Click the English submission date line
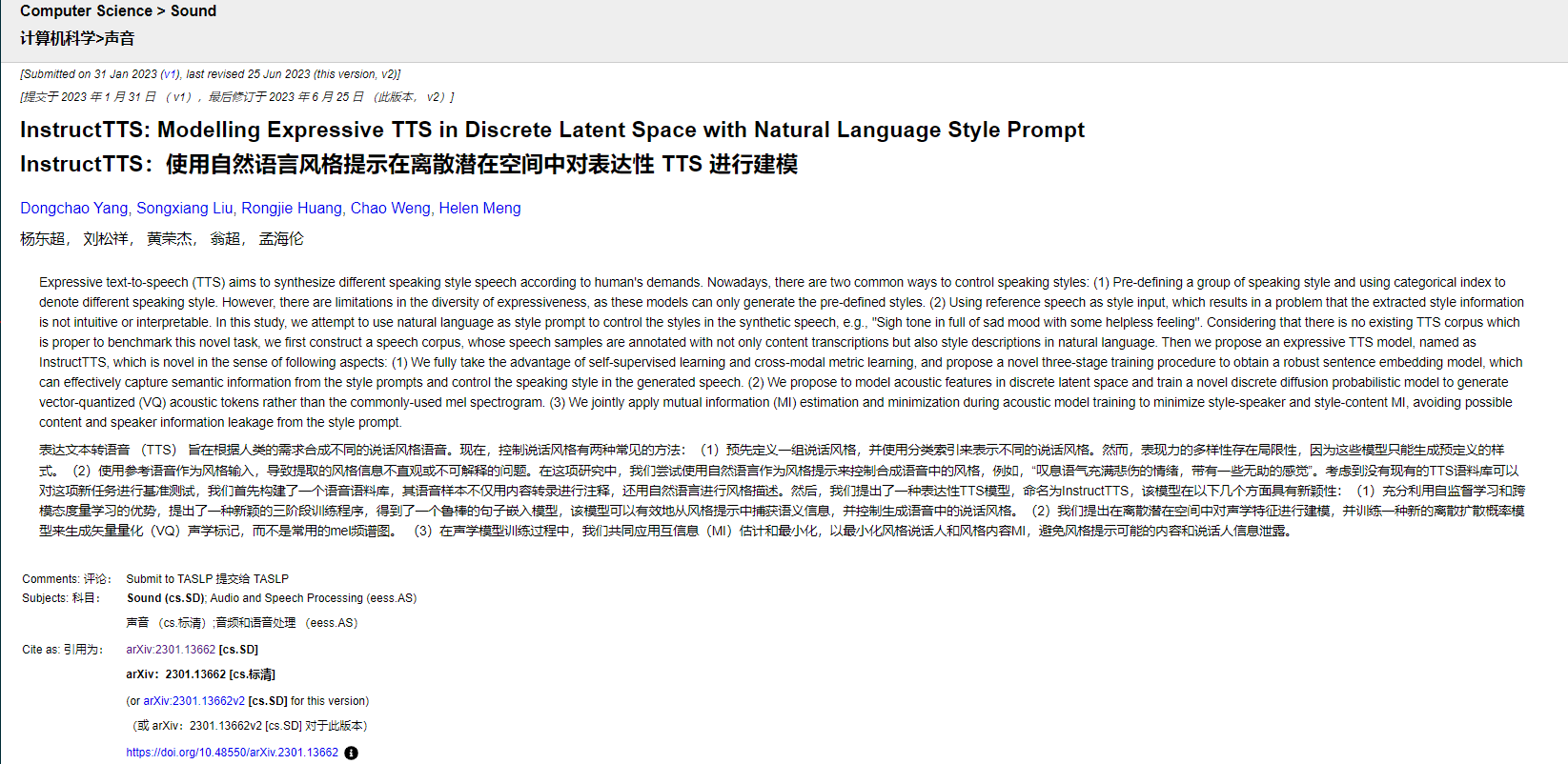This screenshot has height=764, width=1568. (210, 74)
